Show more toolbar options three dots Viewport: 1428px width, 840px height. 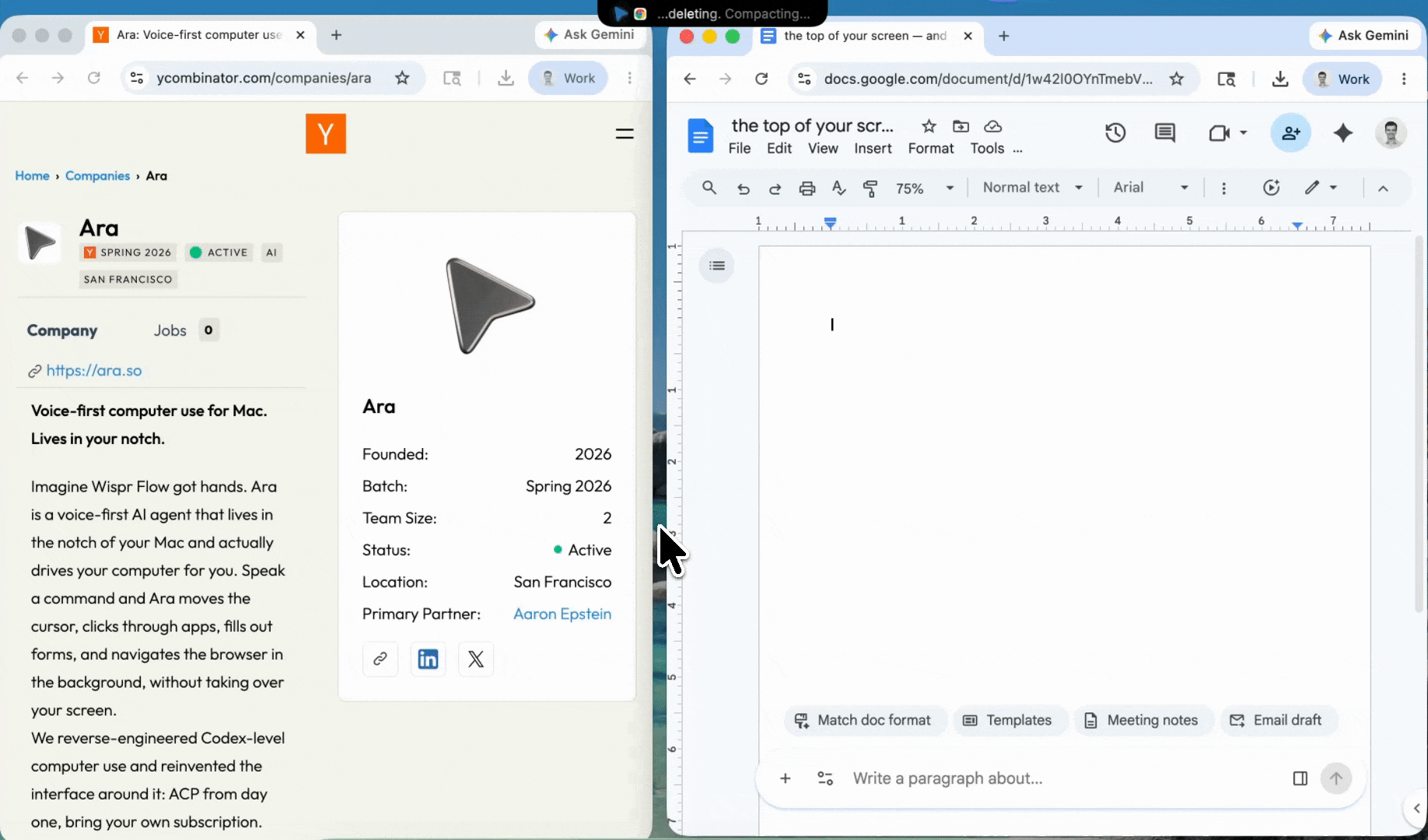click(1223, 188)
